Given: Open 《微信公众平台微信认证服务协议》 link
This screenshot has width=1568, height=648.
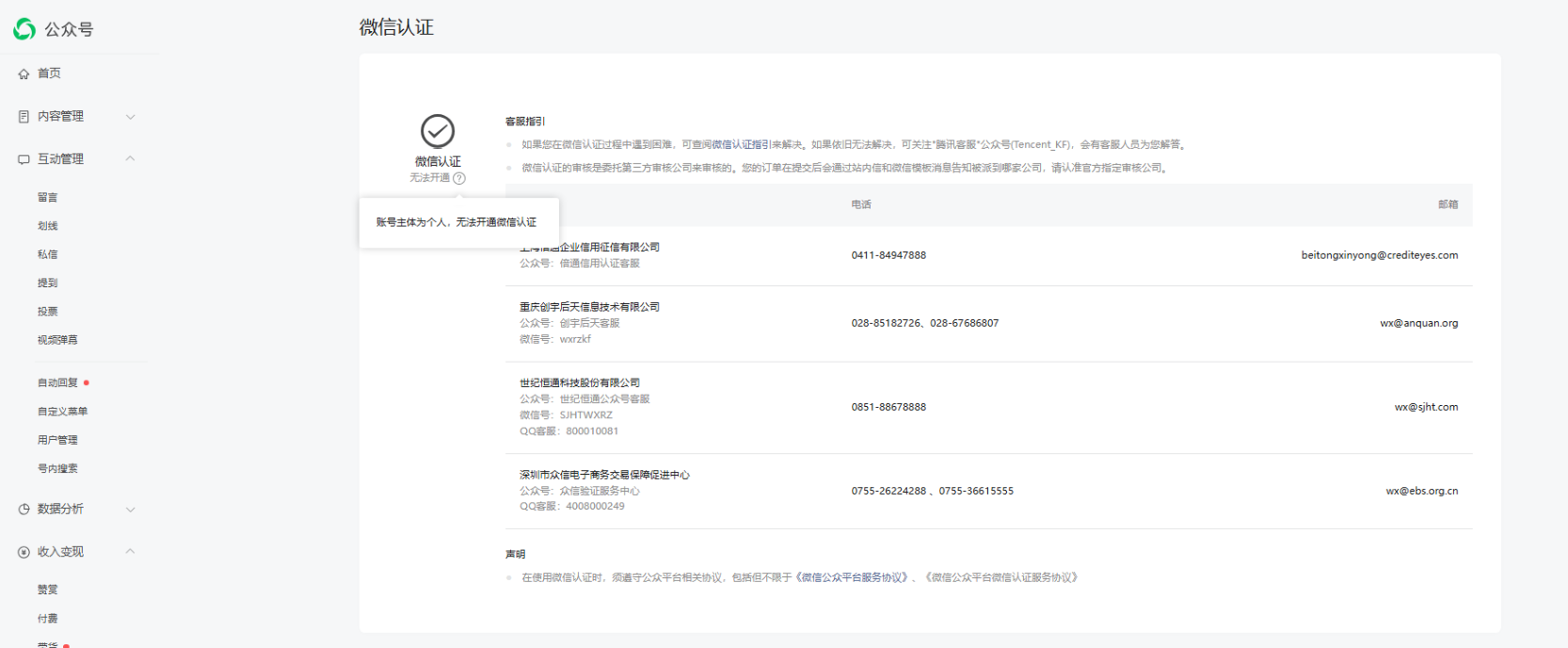Looking at the screenshot, I should (1000, 577).
